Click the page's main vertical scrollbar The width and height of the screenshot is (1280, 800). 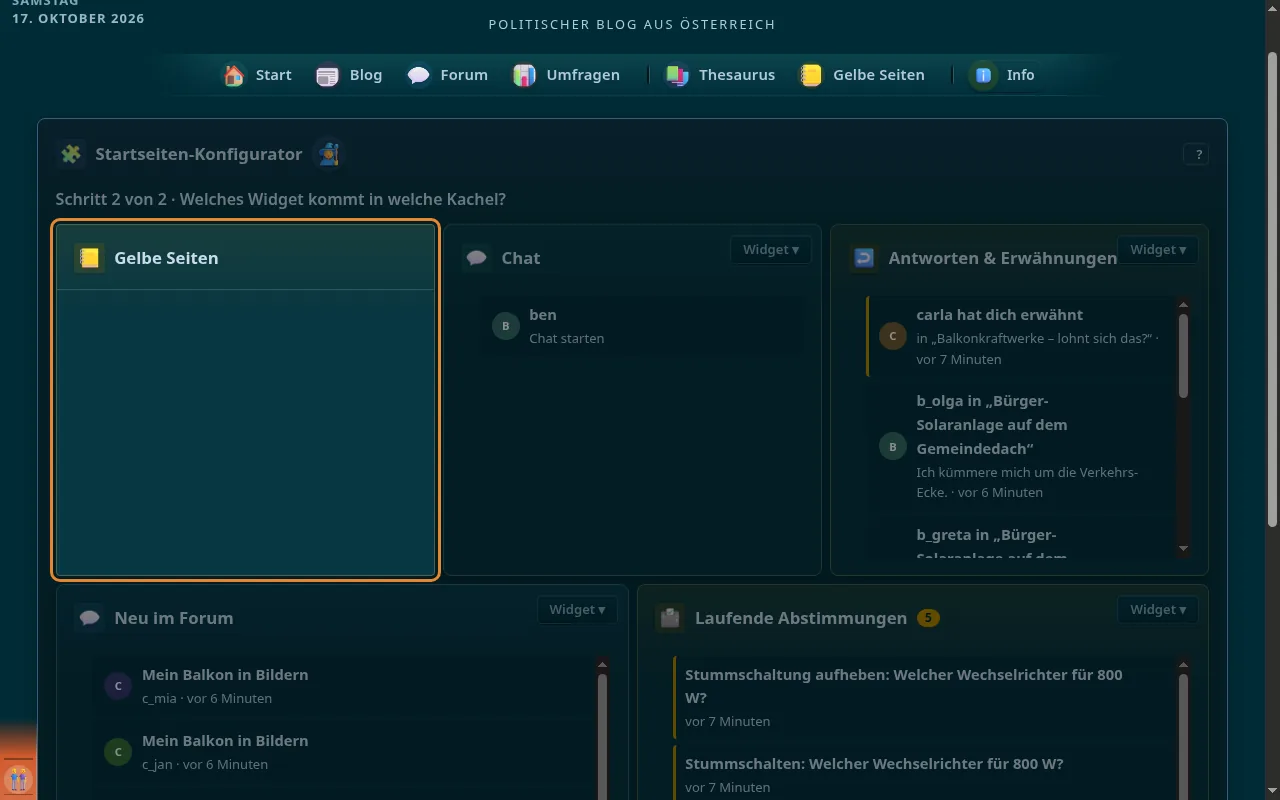1272,290
